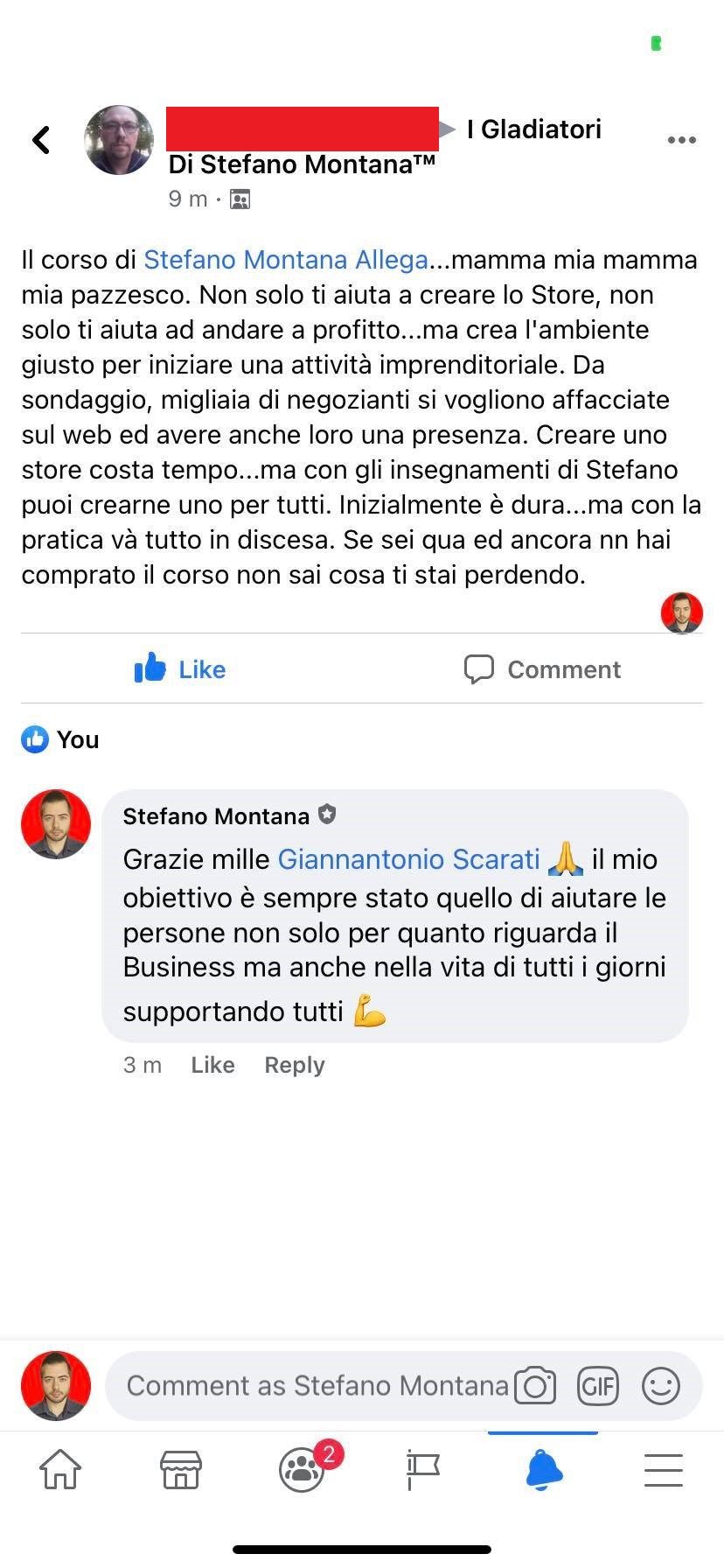Like Stefano Montana's comment
724x1568 pixels.
pos(212,1065)
